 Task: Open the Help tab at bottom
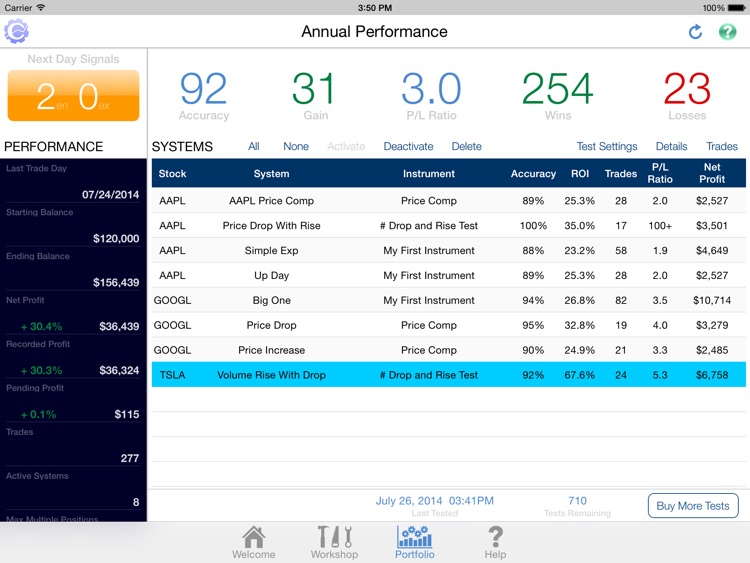495,542
